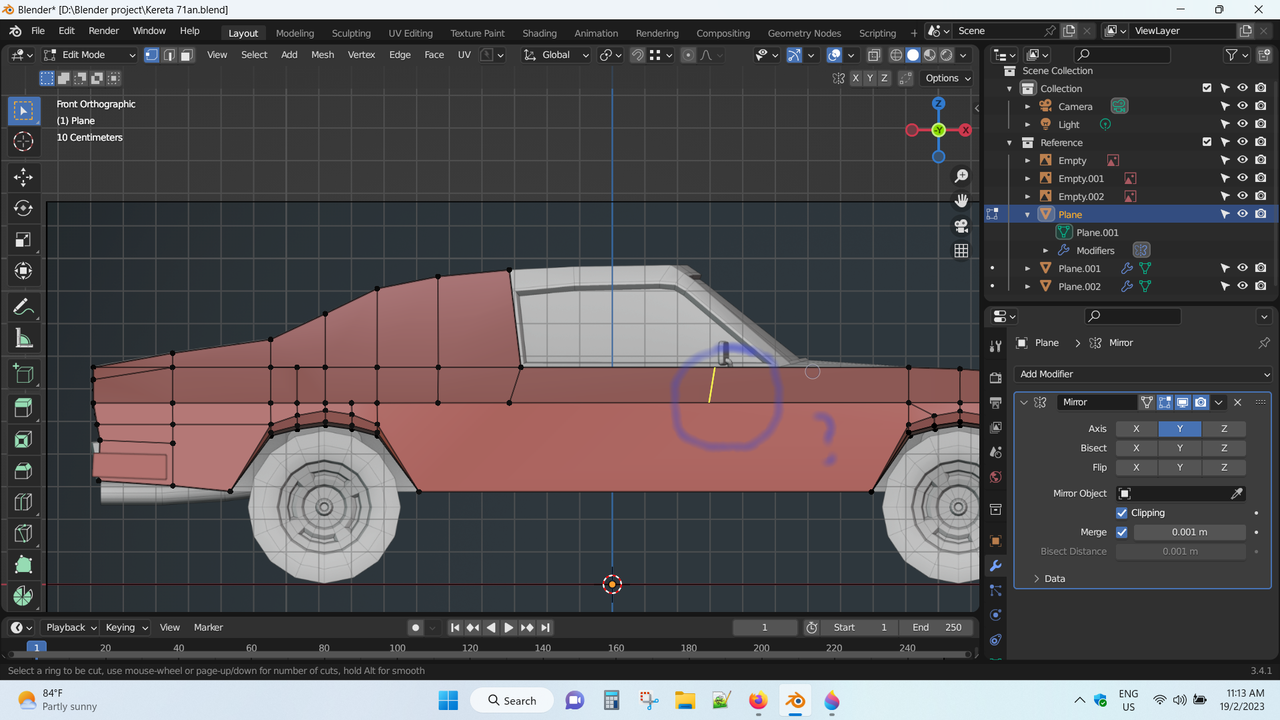The image size is (1280, 720).
Task: Expand the Plane.002 outliner item
Action: [x=1028, y=286]
